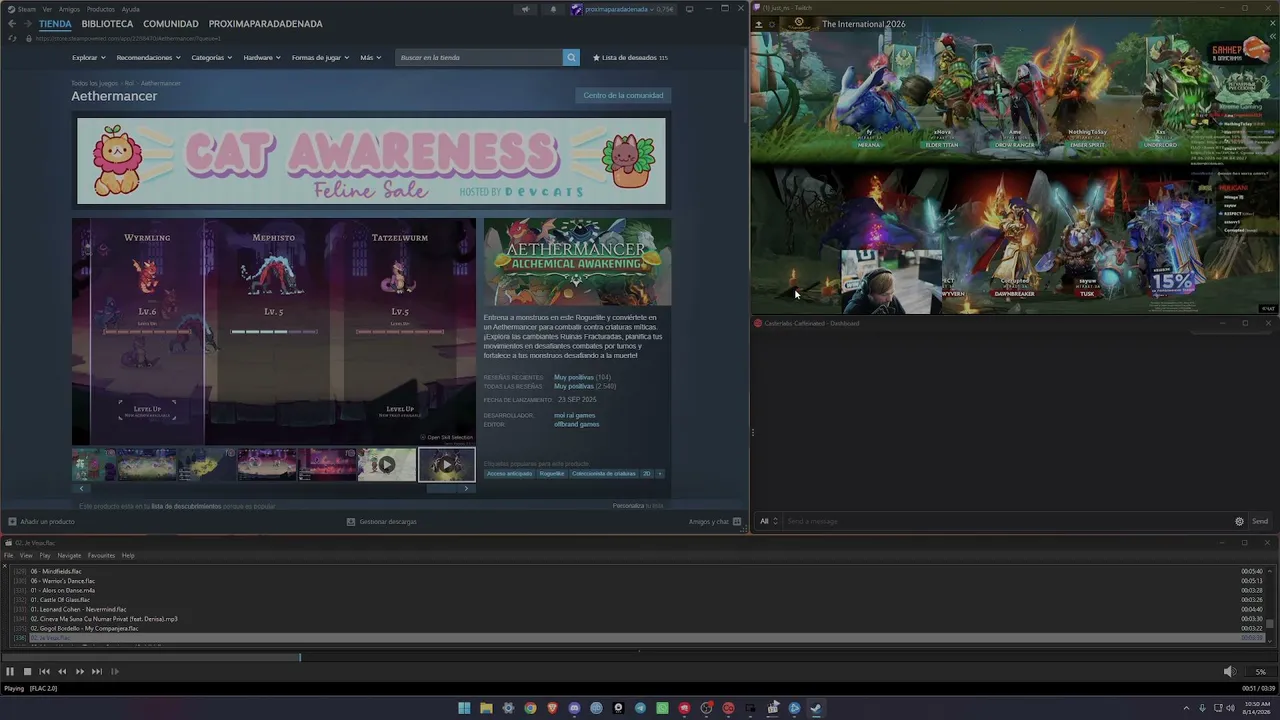The width and height of the screenshot is (1280, 720).
Task: Click the Roguelike tag
Action: [x=552, y=474]
